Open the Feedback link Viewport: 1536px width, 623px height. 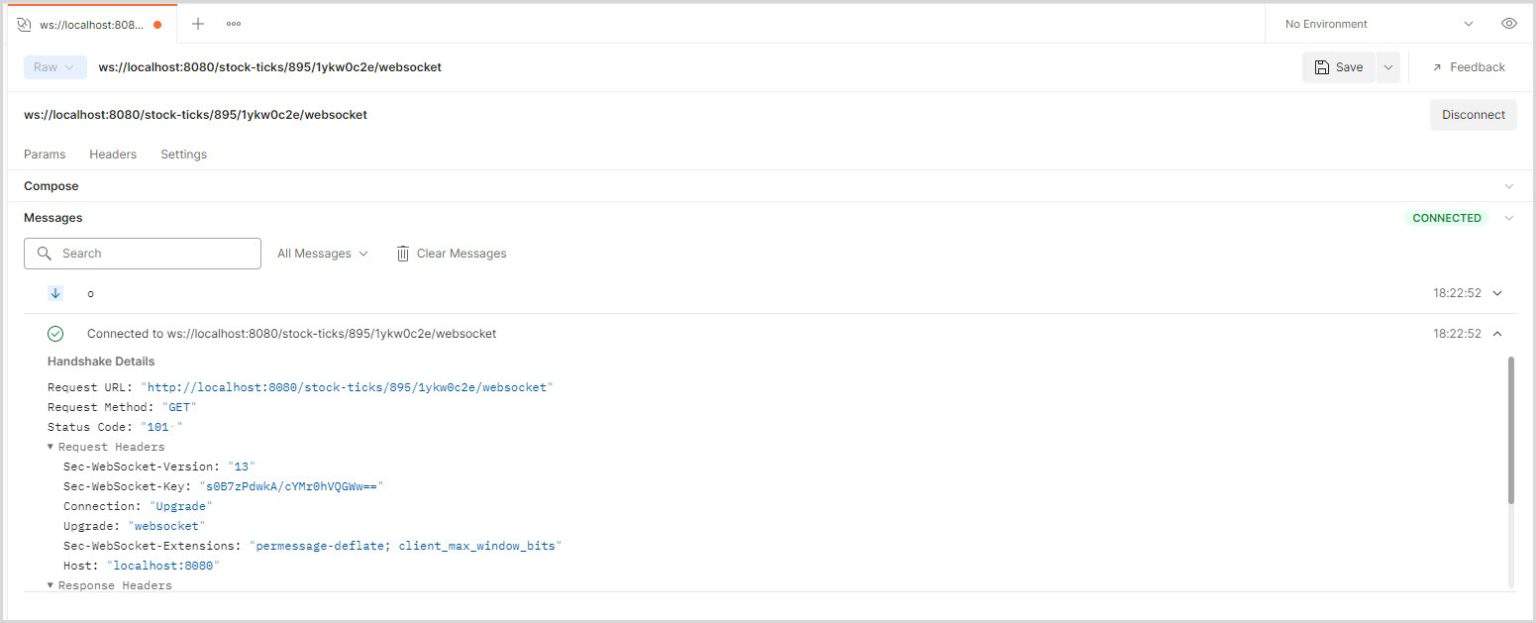pos(1468,67)
